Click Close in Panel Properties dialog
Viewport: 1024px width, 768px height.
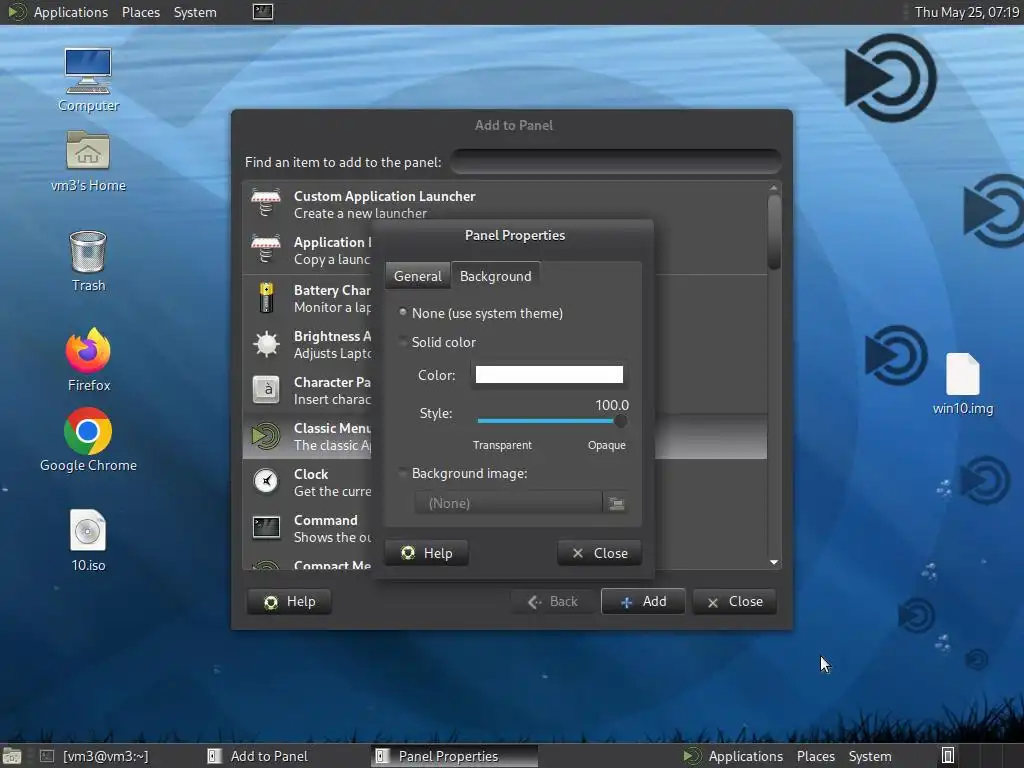[600, 553]
